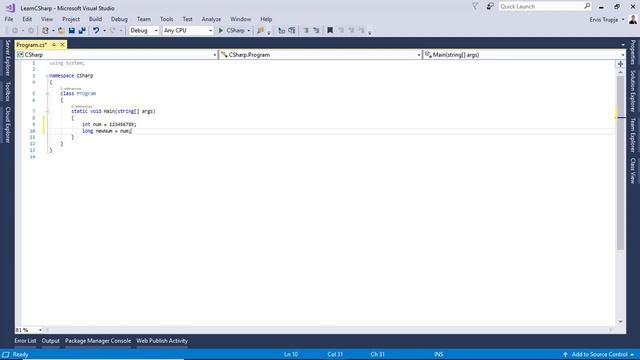Image resolution: width=640 pixels, height=360 pixels.
Task: Click the Next Bookmark toolbar icon
Action: [351, 31]
